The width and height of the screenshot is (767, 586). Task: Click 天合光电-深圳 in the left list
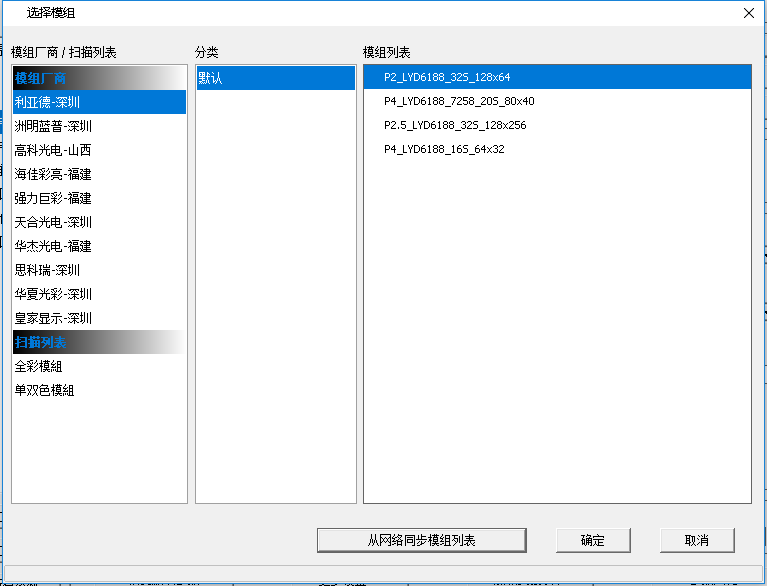[53, 222]
